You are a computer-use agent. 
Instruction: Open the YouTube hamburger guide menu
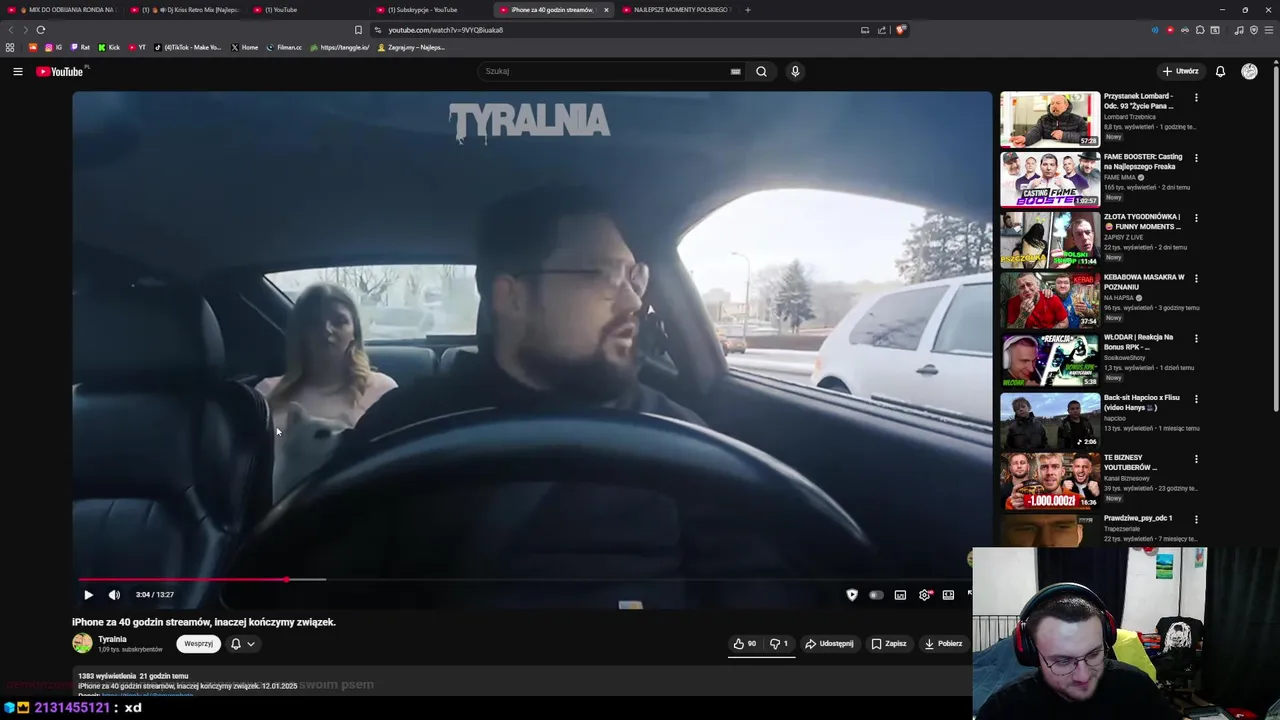pyautogui.click(x=17, y=71)
